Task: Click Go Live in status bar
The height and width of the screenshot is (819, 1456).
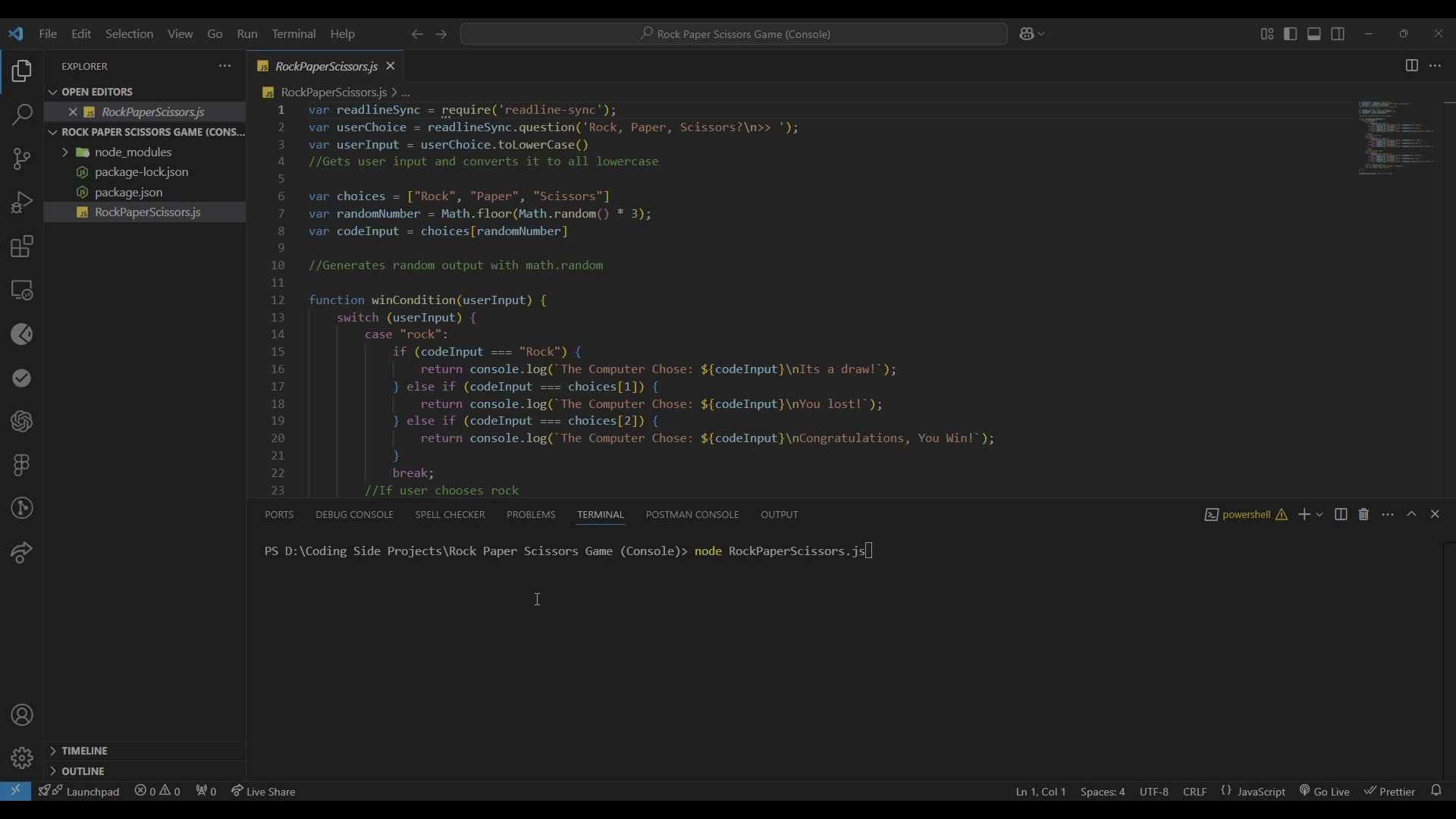Action: click(x=1324, y=791)
